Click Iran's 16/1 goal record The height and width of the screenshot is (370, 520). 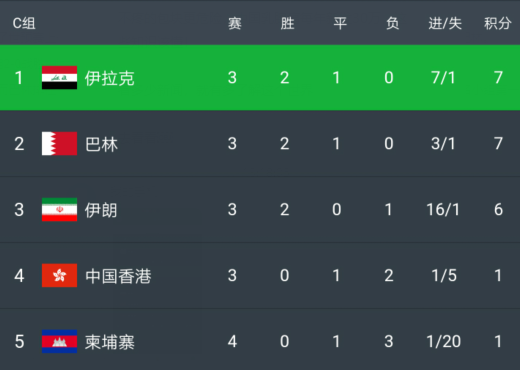point(443,210)
